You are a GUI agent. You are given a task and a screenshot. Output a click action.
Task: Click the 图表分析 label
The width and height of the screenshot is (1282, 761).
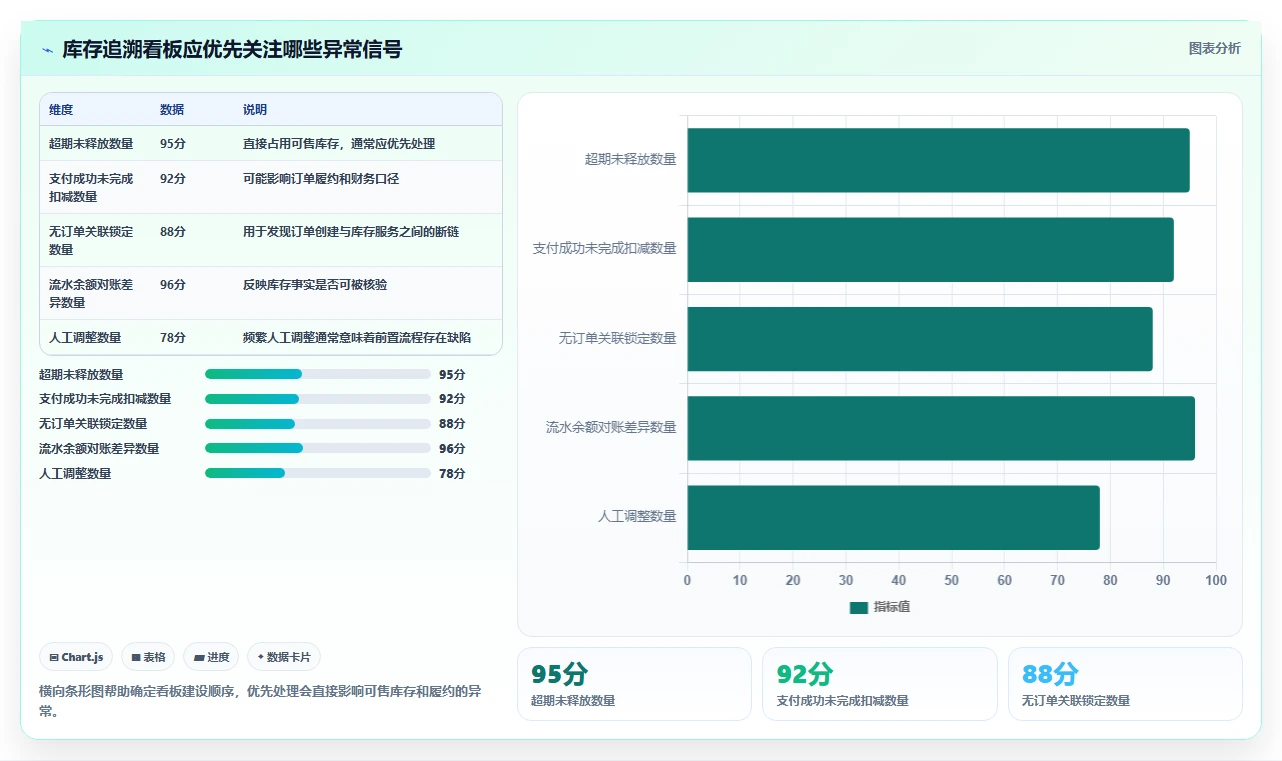point(1214,48)
